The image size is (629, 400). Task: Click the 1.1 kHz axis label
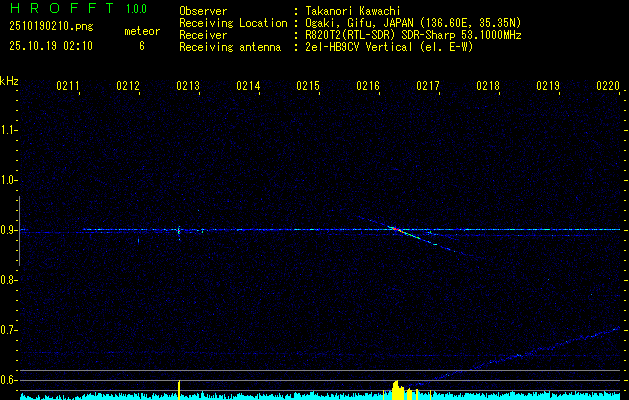[x=7, y=130]
